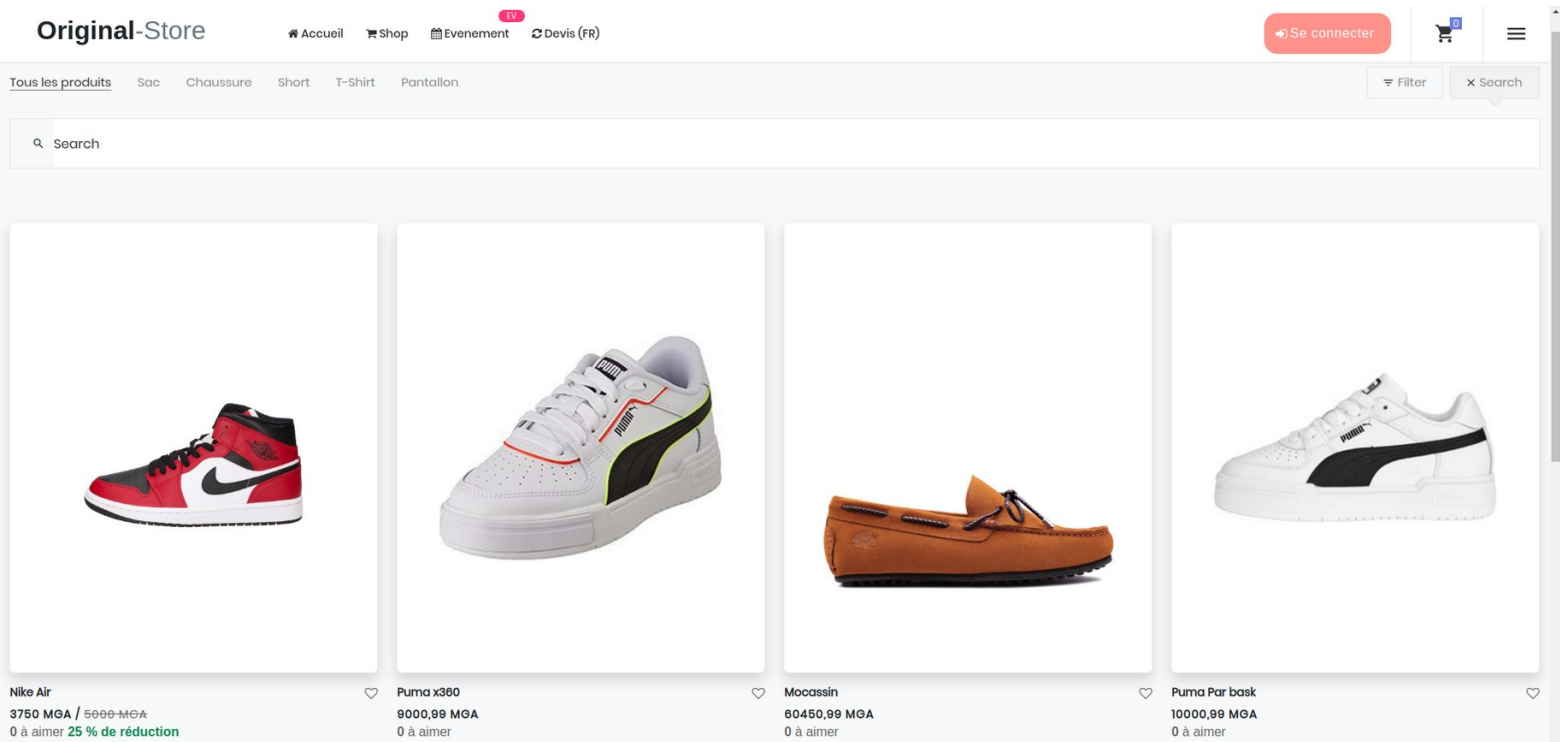
Task: Expand the Filter options panel
Action: [x=1404, y=83]
